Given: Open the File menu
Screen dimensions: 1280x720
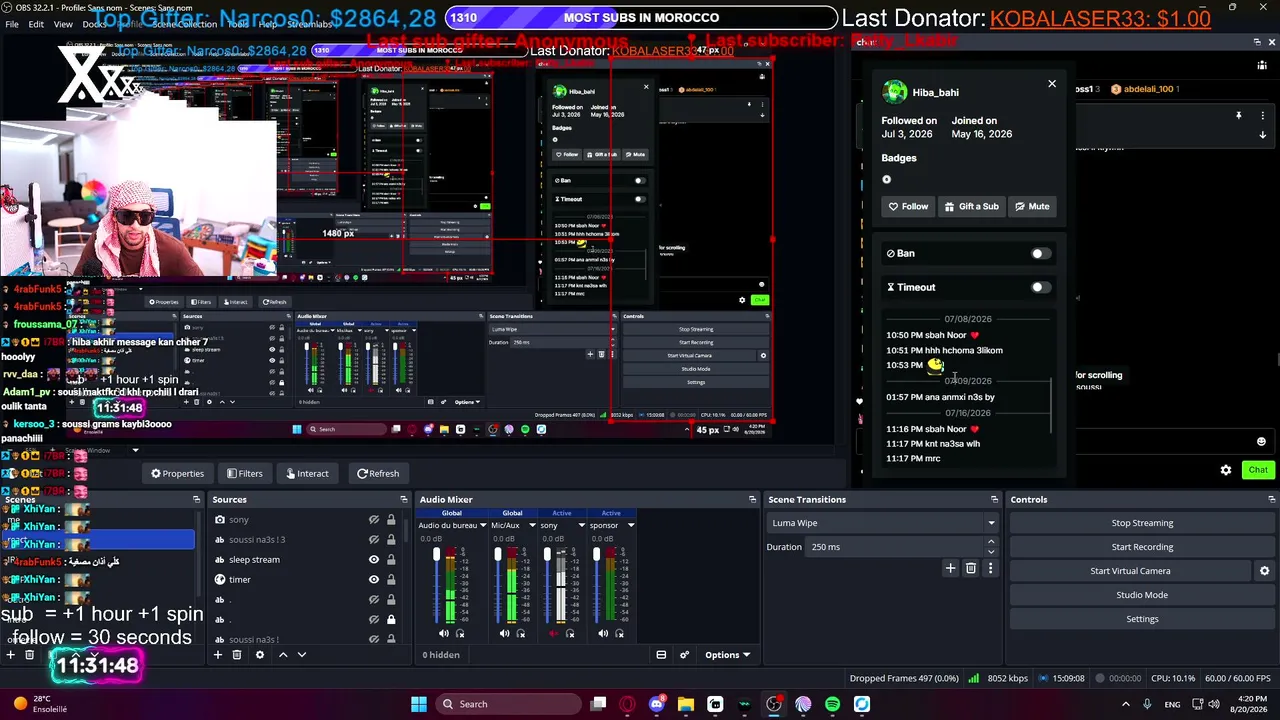Looking at the screenshot, I should coord(12,24).
